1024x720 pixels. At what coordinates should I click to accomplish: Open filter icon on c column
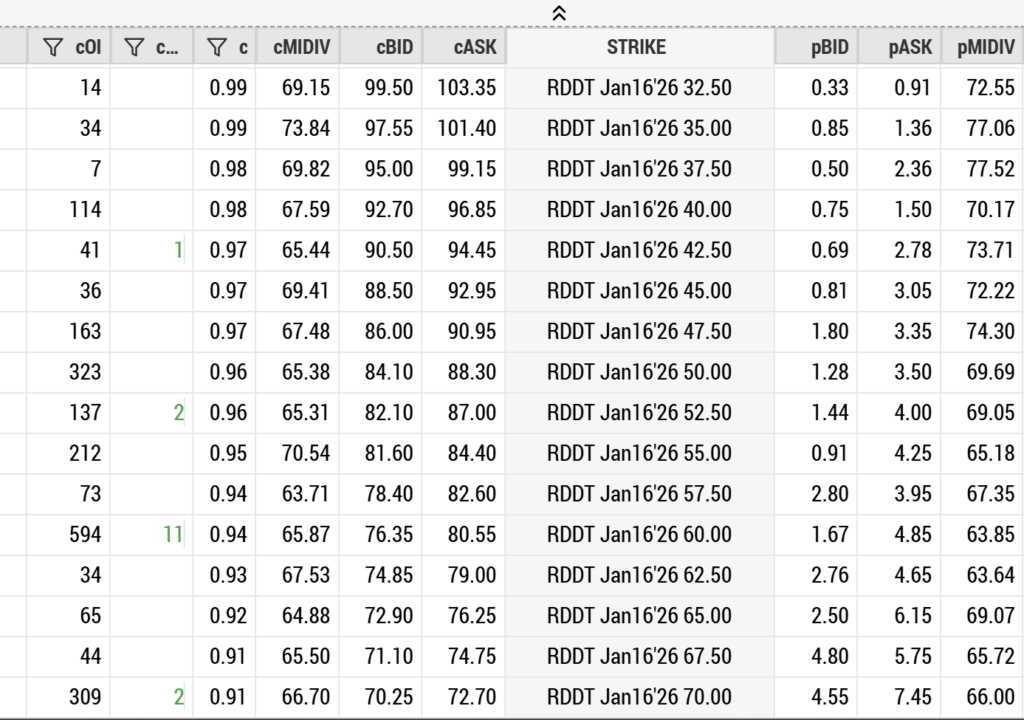[217, 47]
